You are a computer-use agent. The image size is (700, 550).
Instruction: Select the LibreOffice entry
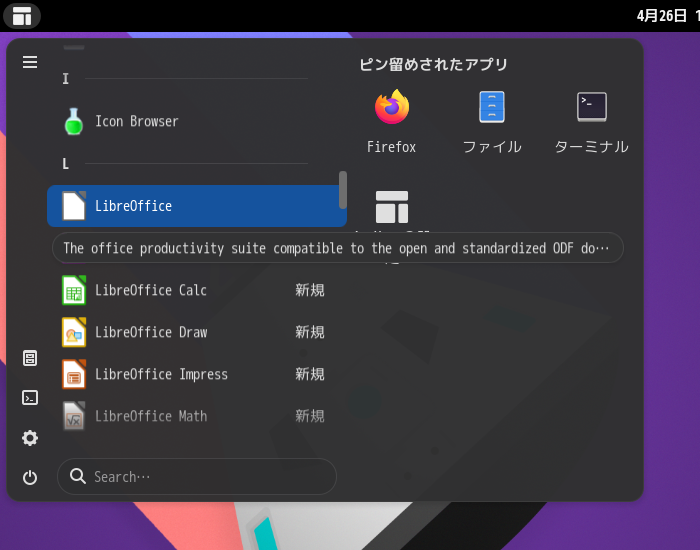[196, 206]
